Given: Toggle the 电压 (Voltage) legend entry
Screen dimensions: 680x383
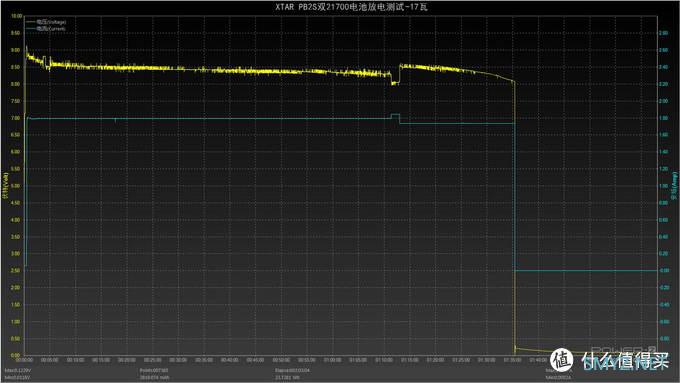Looking at the screenshot, I should tap(51, 22).
